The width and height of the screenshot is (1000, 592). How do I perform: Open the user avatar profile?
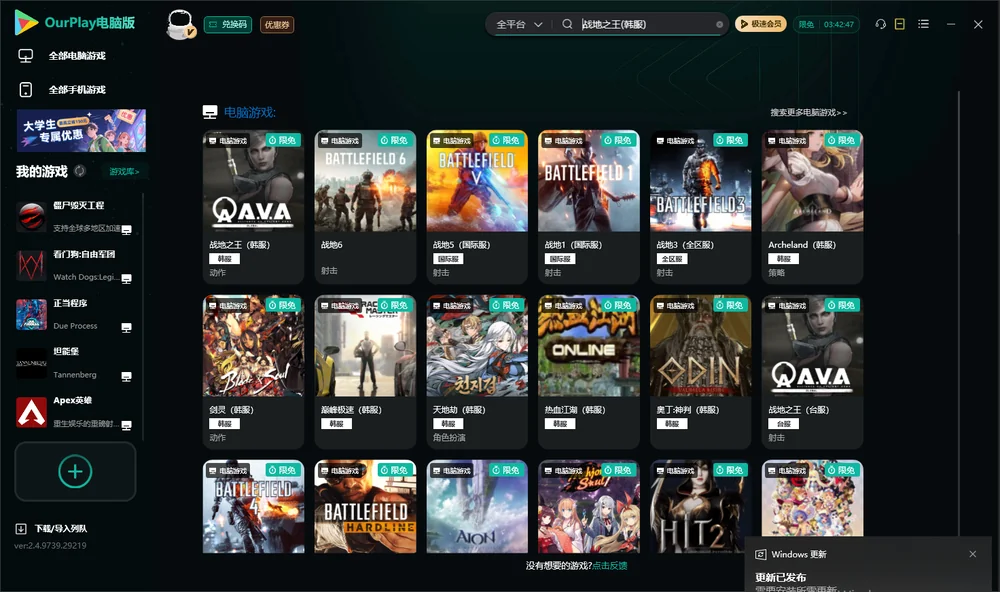[x=180, y=24]
